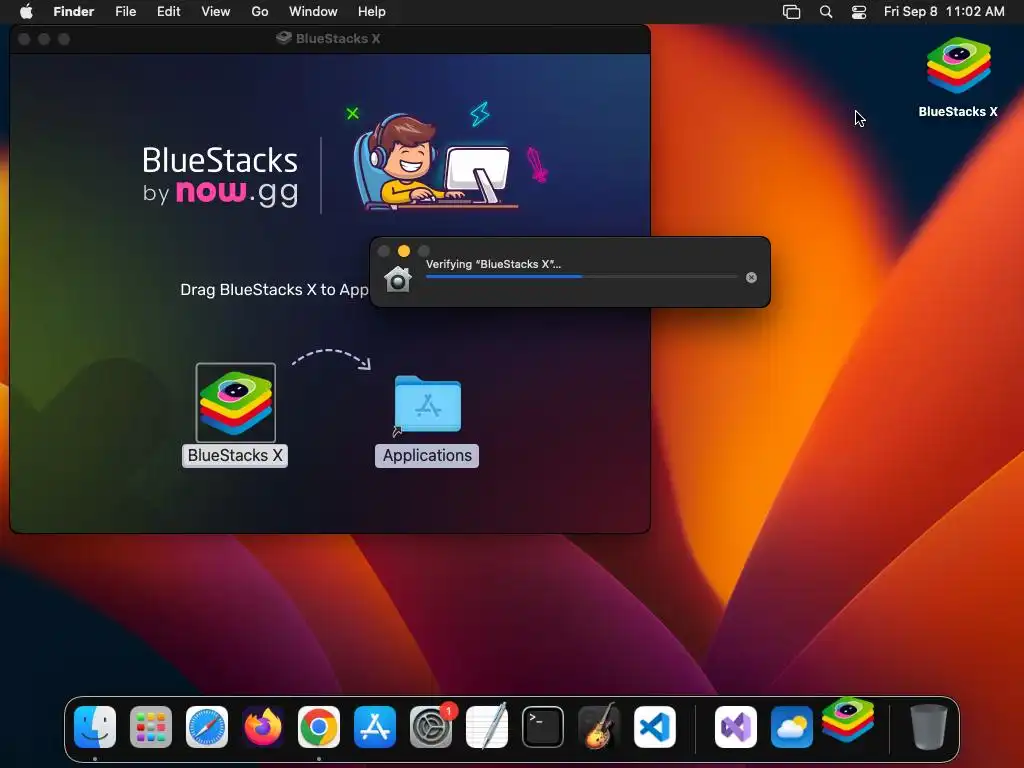Open System Settings from the Dock
The height and width of the screenshot is (768, 1024).
tap(431, 727)
